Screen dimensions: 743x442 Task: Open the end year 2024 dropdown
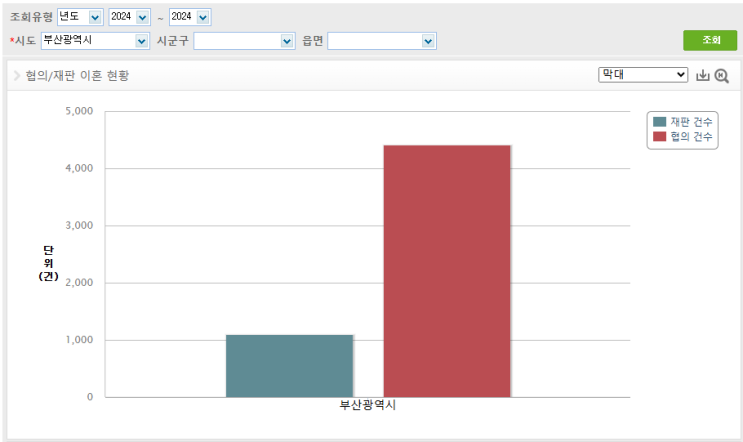tap(190, 17)
